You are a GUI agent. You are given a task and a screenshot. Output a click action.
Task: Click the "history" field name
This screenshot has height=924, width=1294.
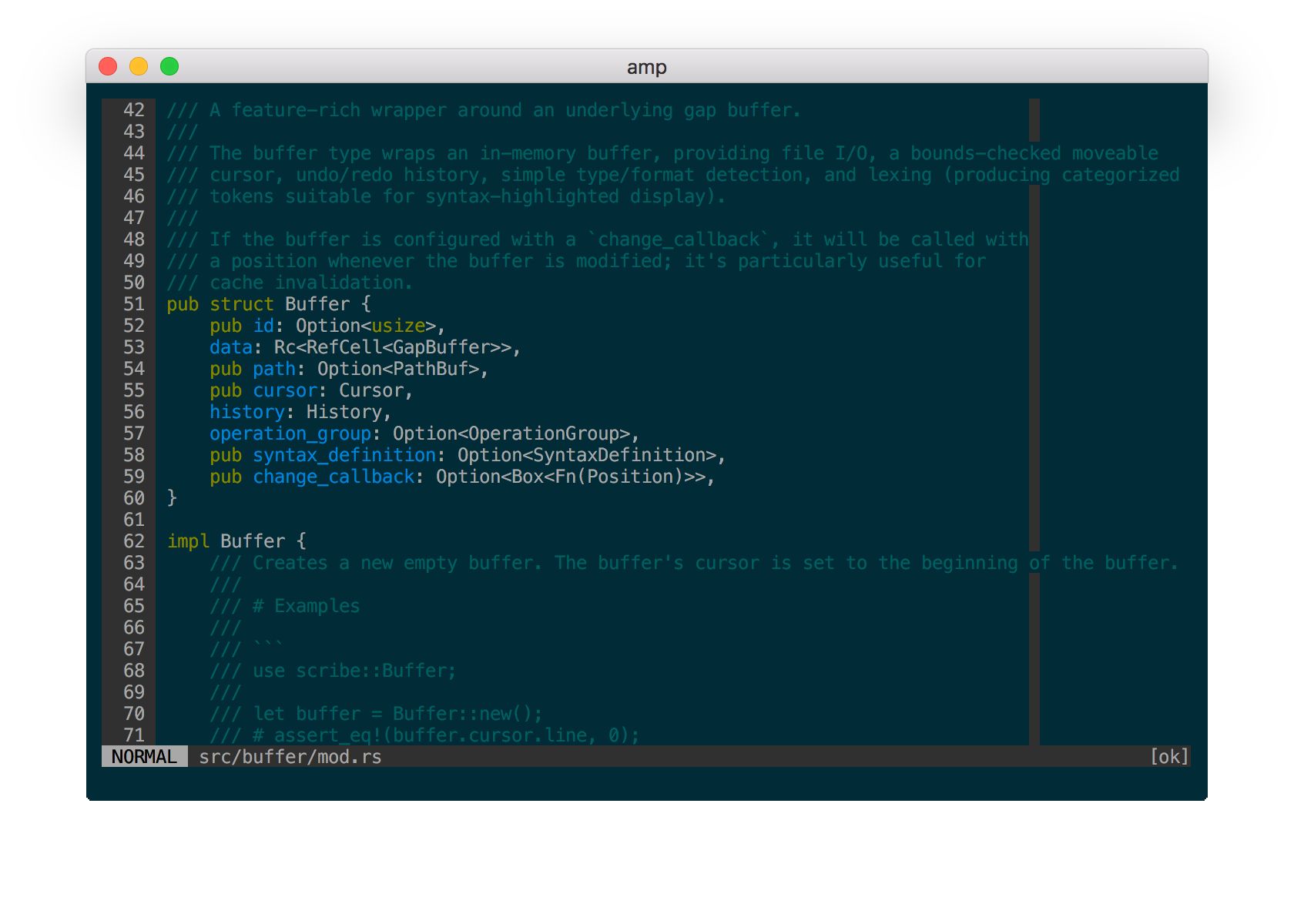coord(247,412)
